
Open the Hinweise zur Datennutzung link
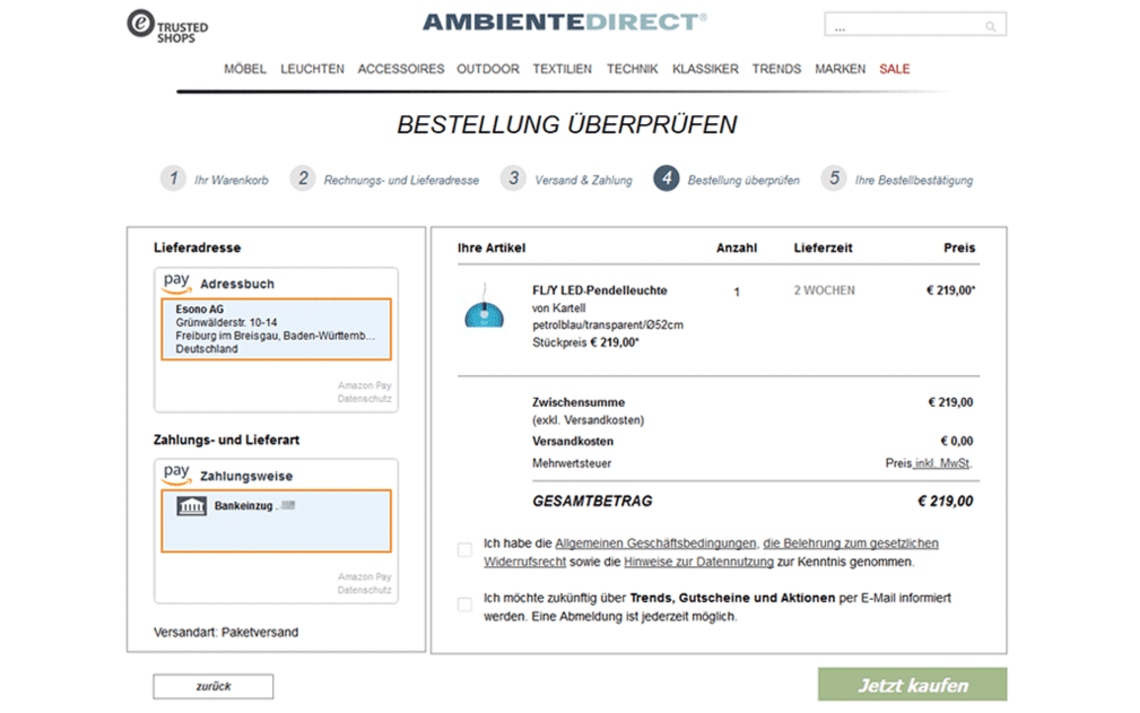tap(699, 562)
